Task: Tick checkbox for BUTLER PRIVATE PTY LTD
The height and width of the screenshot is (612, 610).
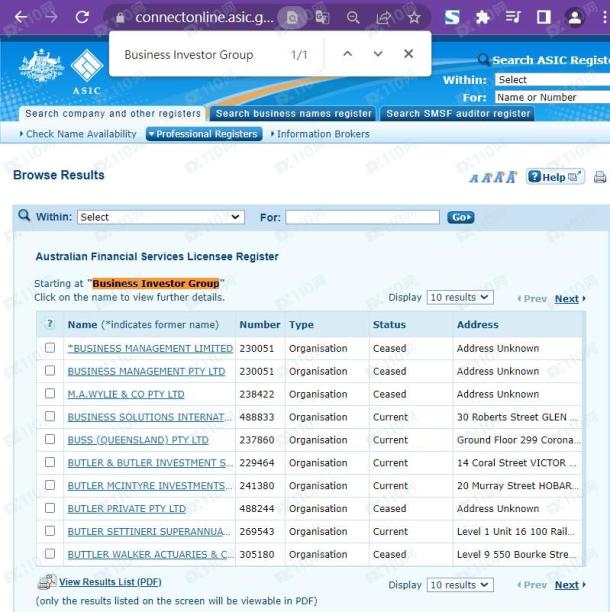Action: coord(50,508)
